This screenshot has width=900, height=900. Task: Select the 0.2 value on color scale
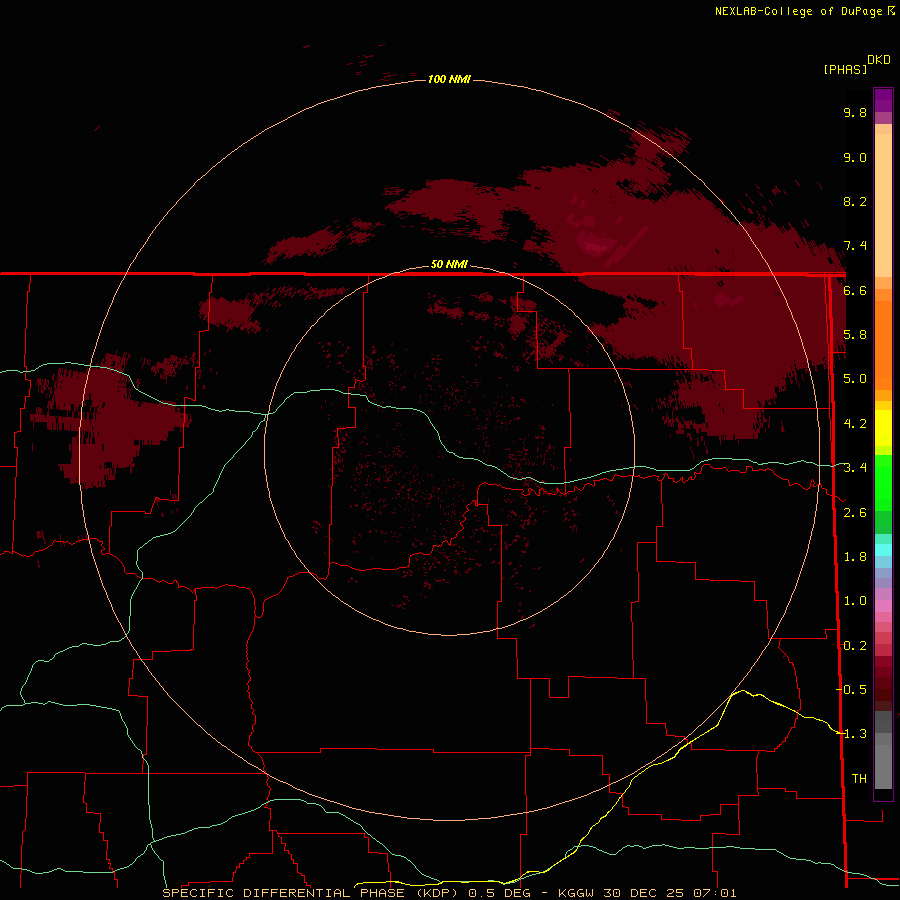[855, 646]
